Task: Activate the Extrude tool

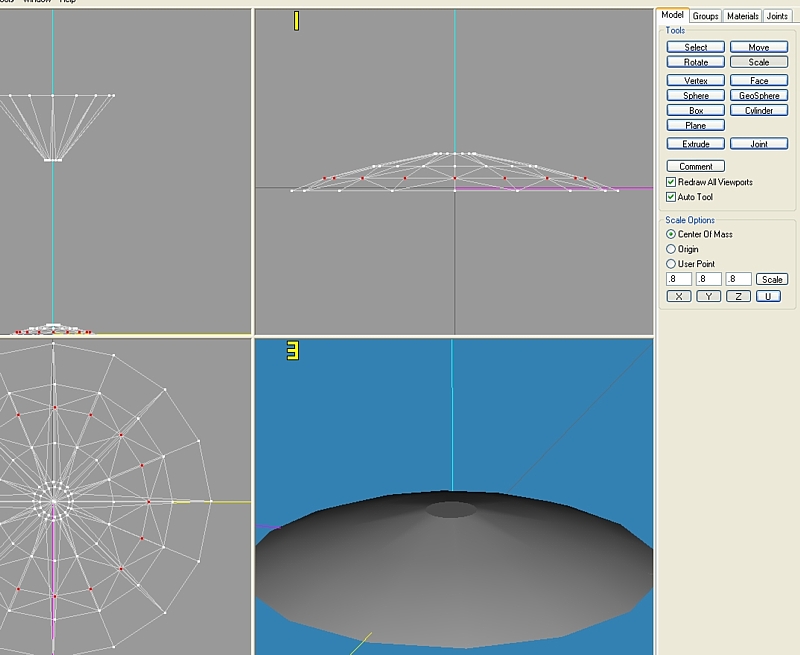Action: tap(696, 144)
